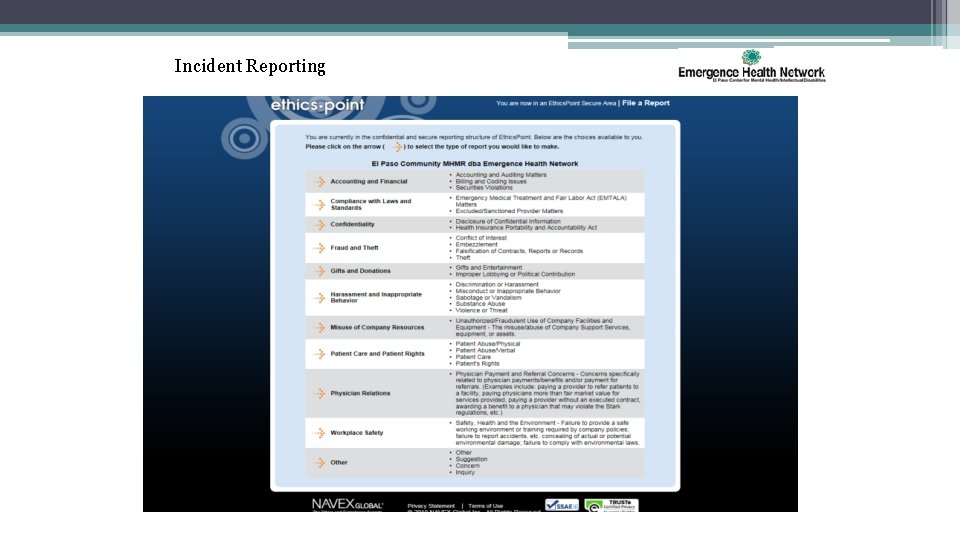This screenshot has height=540, width=960.
Task: Click the arrow icon beside Physician Relations
Action: (x=320, y=393)
